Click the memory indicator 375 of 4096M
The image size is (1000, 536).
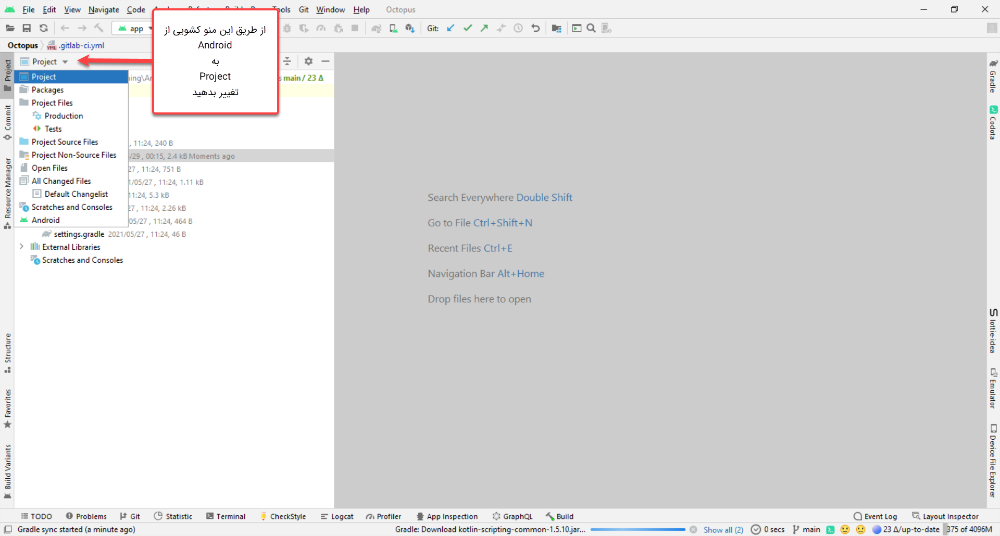(971, 530)
